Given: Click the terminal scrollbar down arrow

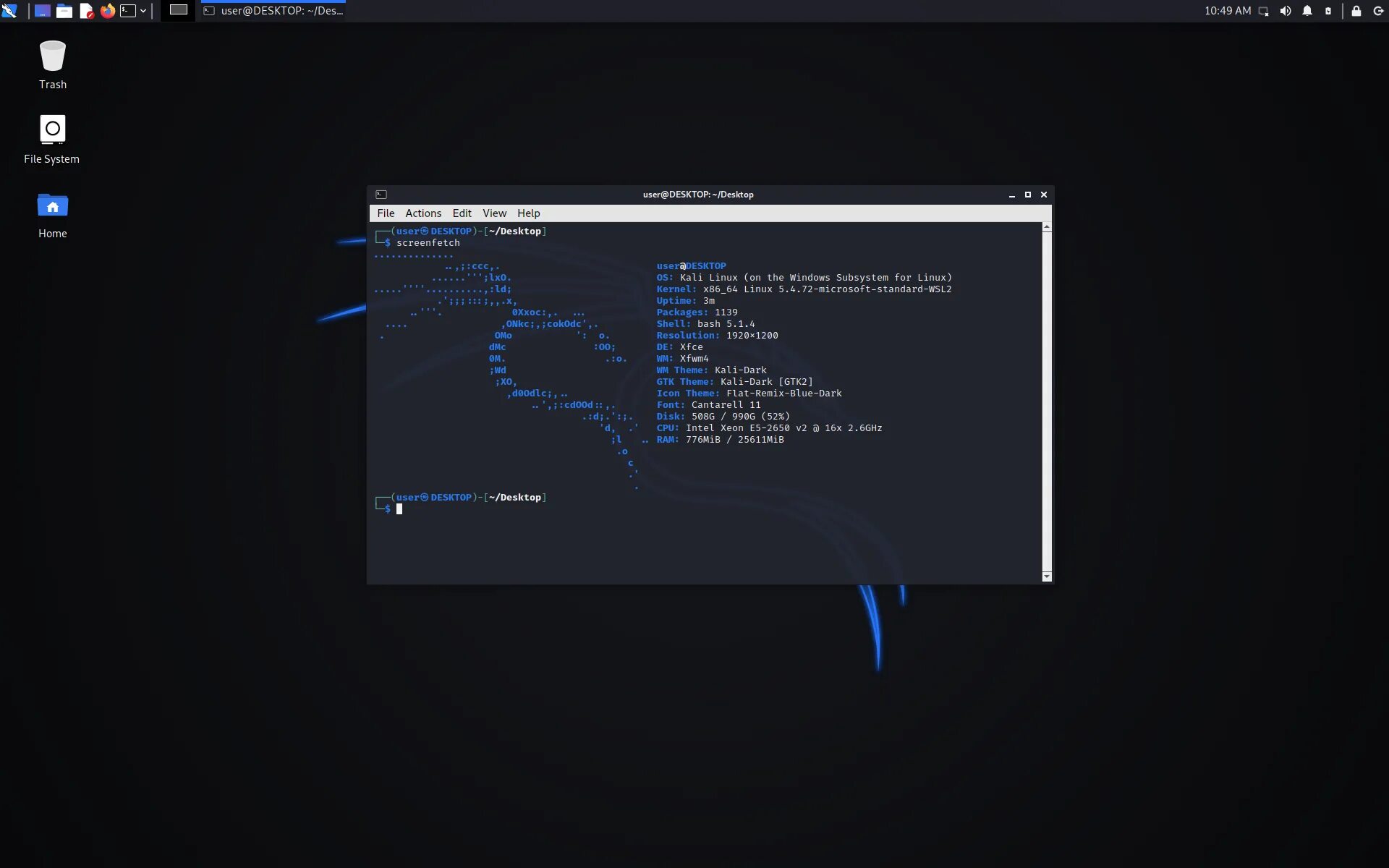Looking at the screenshot, I should pyautogui.click(x=1046, y=576).
